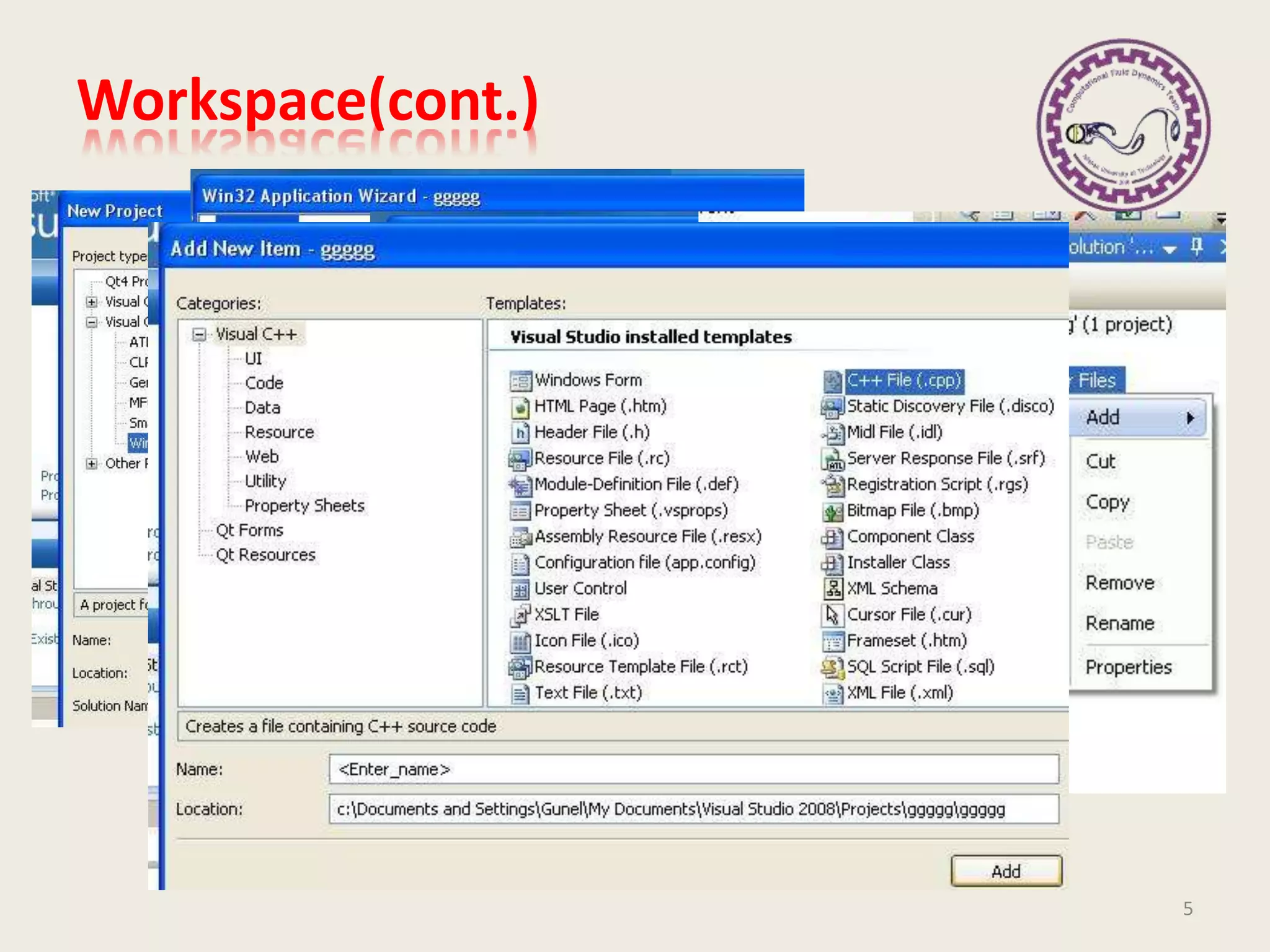Select the XML Schema template icon
1270x952 pixels.
832,588
